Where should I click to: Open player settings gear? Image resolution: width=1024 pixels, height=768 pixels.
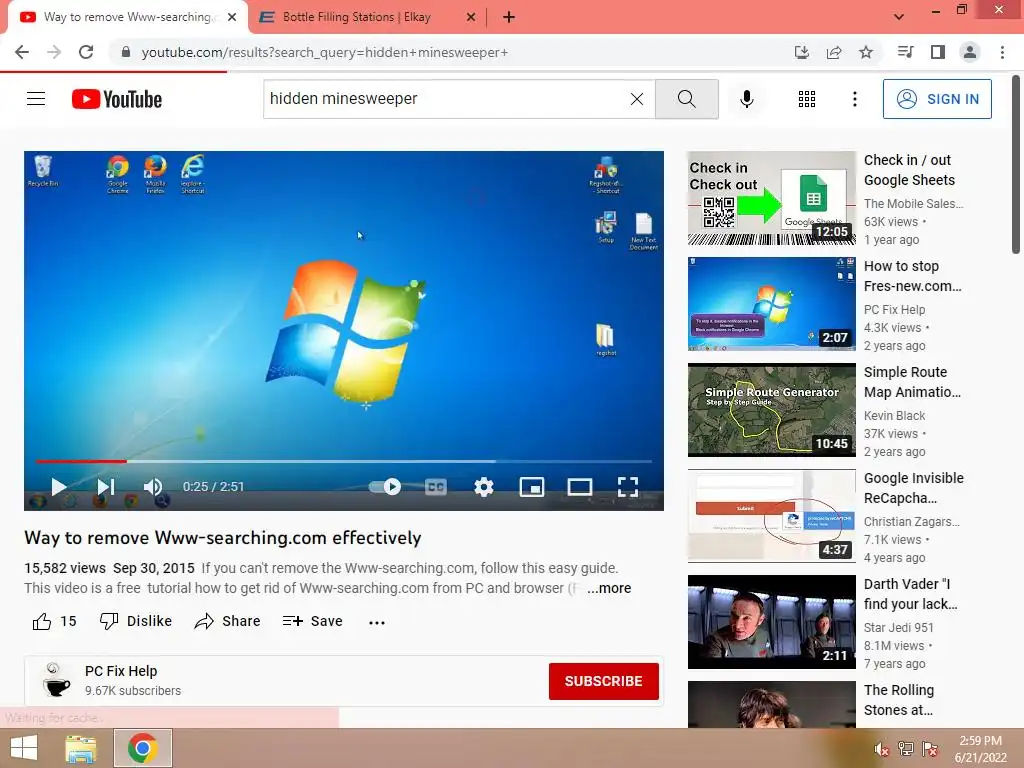pyautogui.click(x=483, y=487)
